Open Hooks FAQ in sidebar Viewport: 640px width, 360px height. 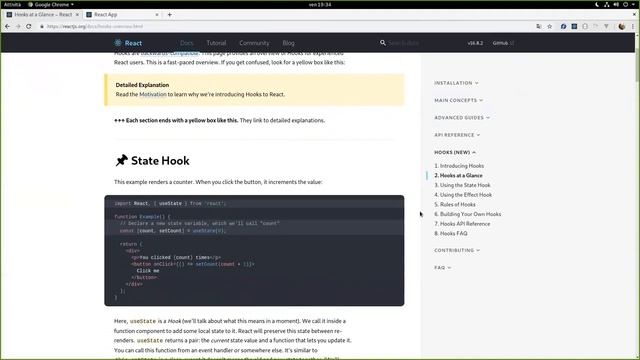pos(451,233)
